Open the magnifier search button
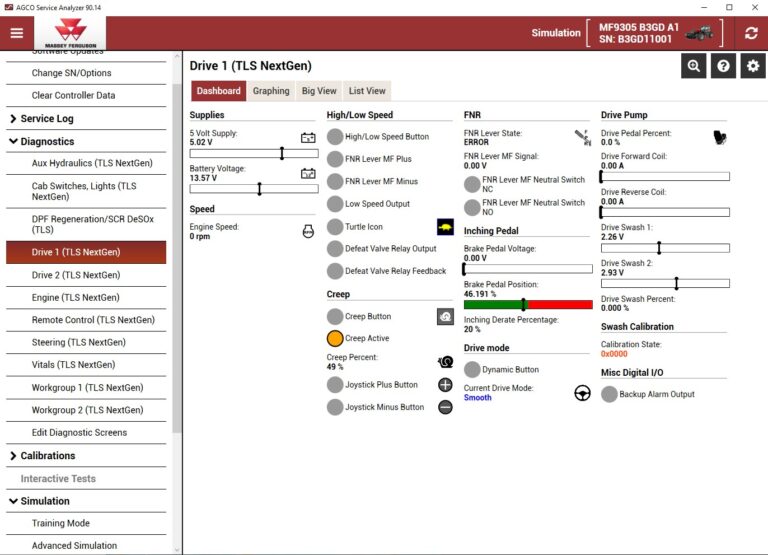Screen dimensions: 768x555 pyautogui.click(x=693, y=66)
